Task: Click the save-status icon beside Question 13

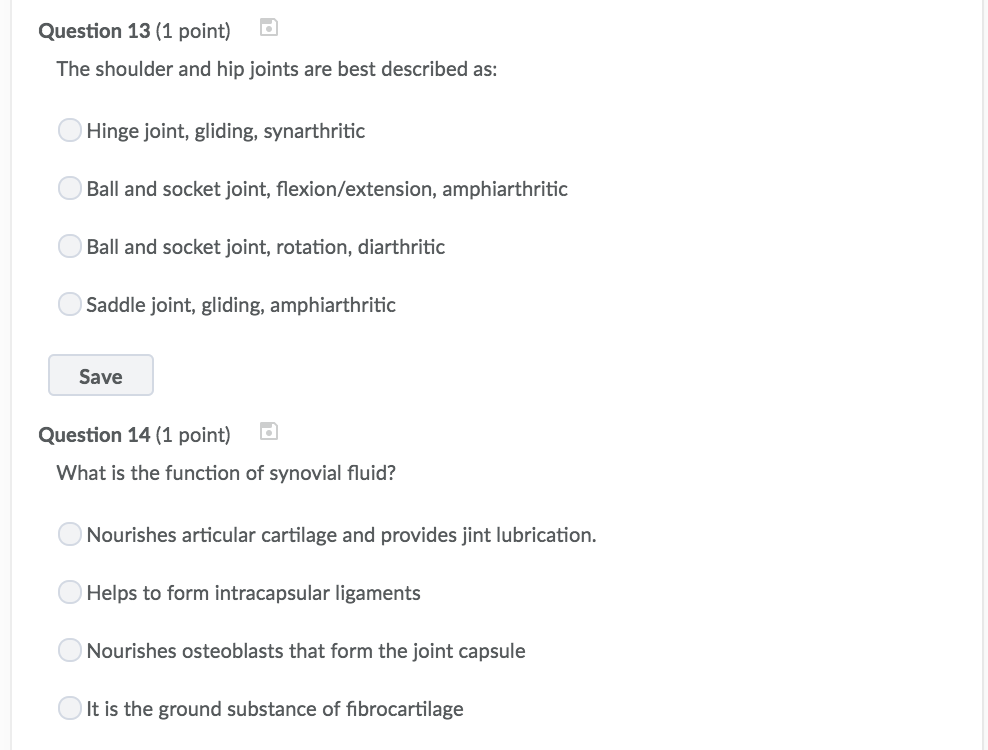Action: tap(269, 28)
